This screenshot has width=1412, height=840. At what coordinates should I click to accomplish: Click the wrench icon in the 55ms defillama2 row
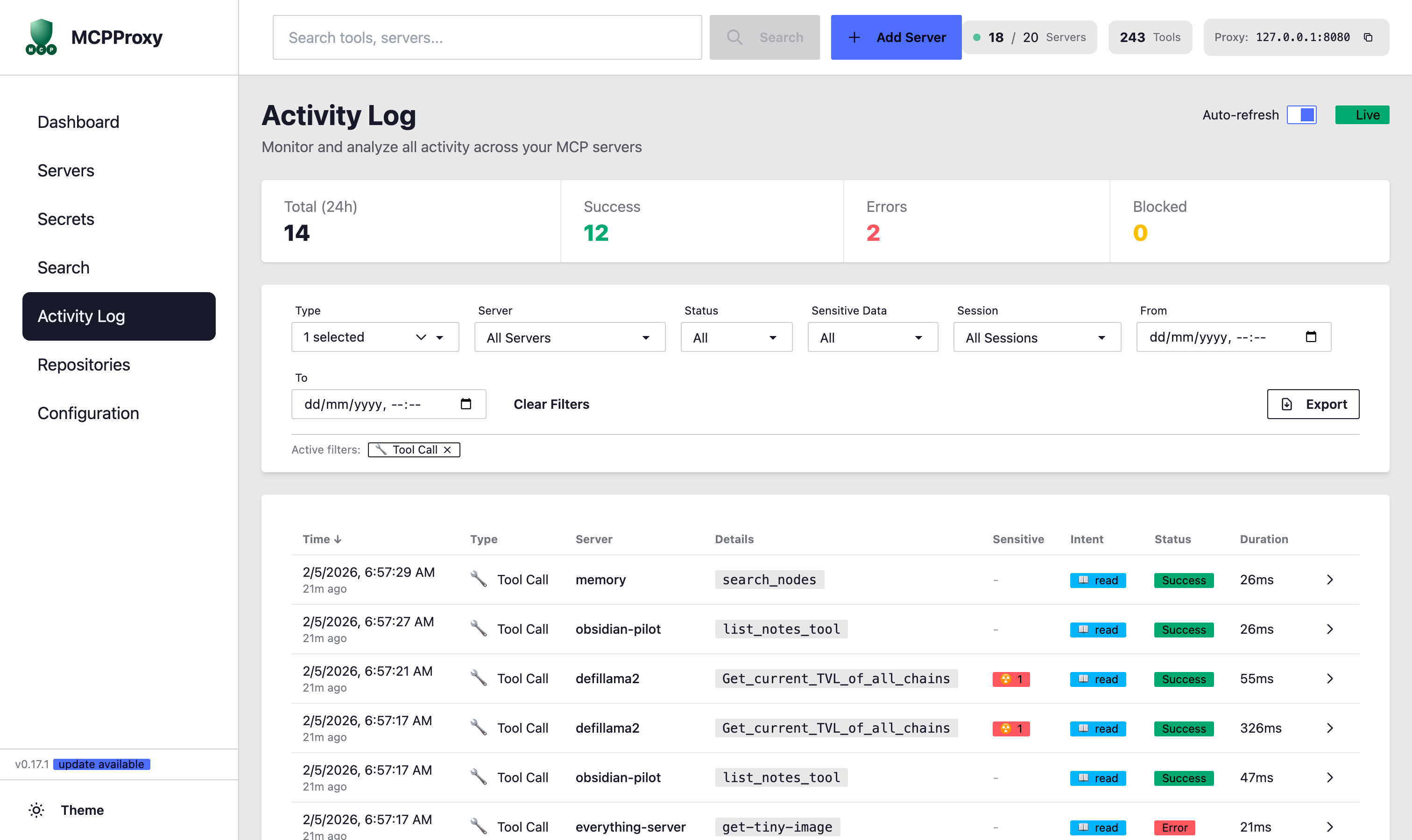point(479,678)
